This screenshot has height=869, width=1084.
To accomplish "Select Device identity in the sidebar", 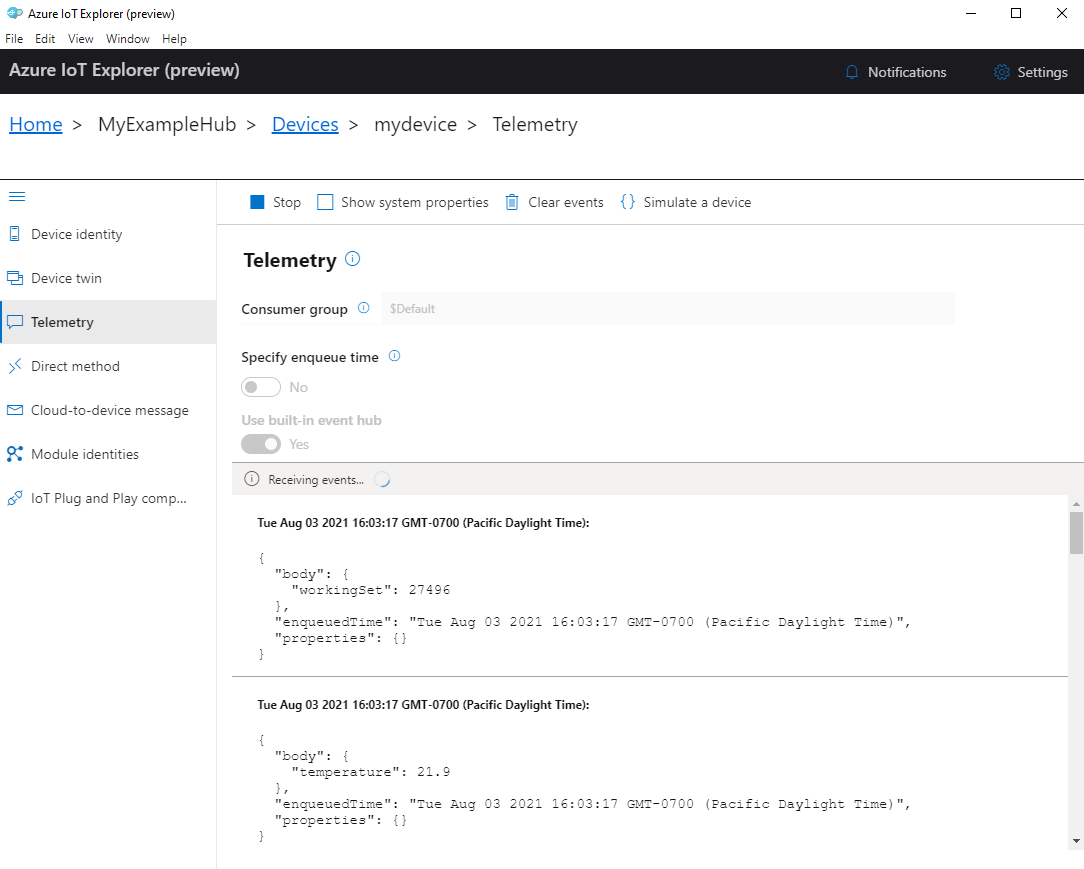I will [x=77, y=233].
